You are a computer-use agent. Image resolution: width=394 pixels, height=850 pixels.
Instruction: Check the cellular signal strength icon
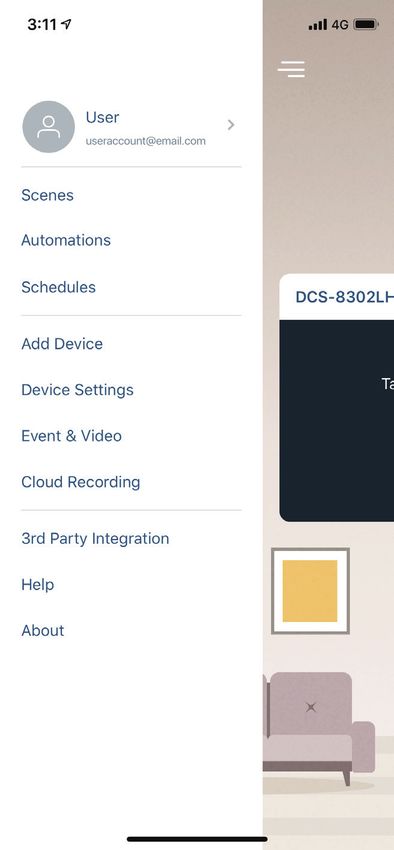pyautogui.click(x=318, y=24)
